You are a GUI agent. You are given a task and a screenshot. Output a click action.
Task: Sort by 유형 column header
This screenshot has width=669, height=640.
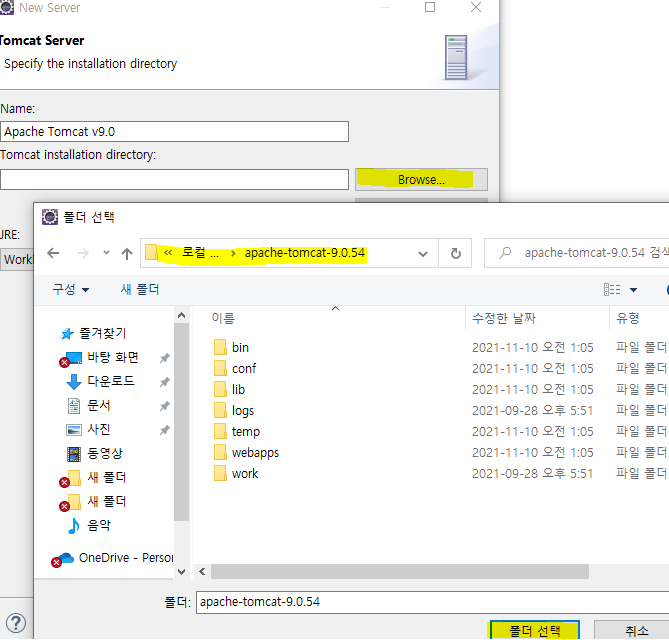tap(628, 318)
